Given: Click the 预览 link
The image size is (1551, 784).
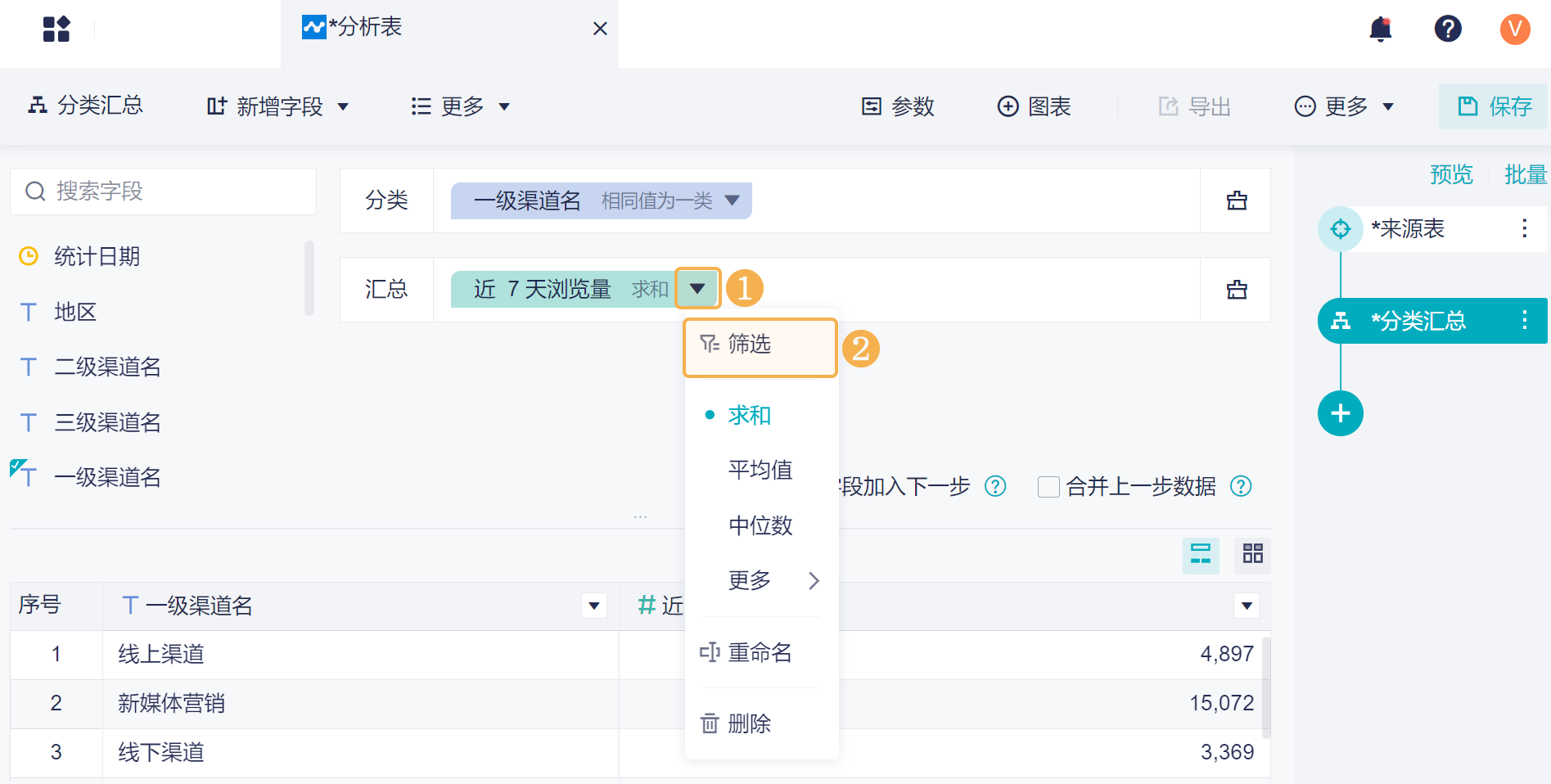Looking at the screenshot, I should (x=1450, y=174).
